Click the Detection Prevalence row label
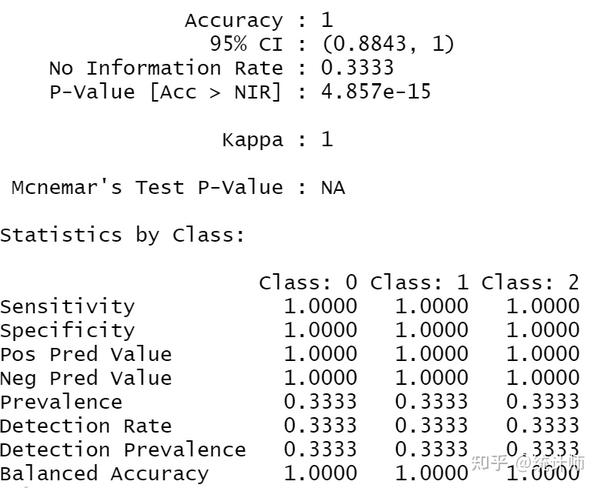600x488 pixels. 123,450
